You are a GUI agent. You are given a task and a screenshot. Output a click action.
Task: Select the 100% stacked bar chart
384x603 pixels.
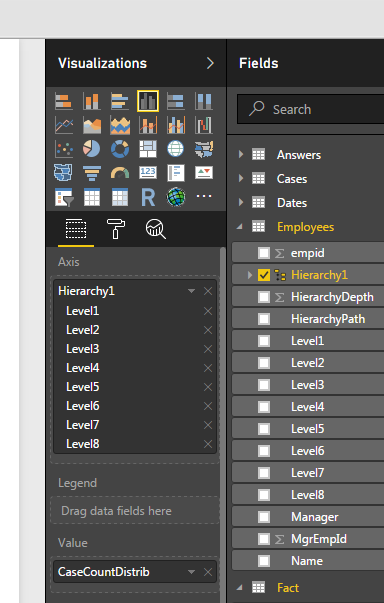coord(176,101)
